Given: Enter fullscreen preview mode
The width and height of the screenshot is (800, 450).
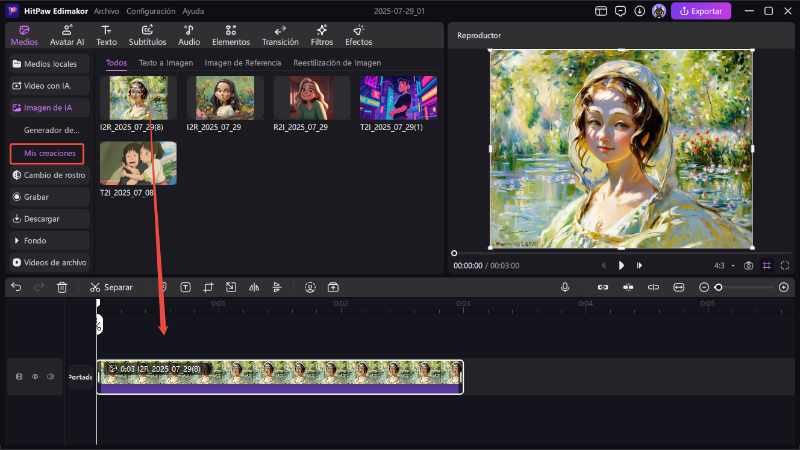Looking at the screenshot, I should 785,265.
